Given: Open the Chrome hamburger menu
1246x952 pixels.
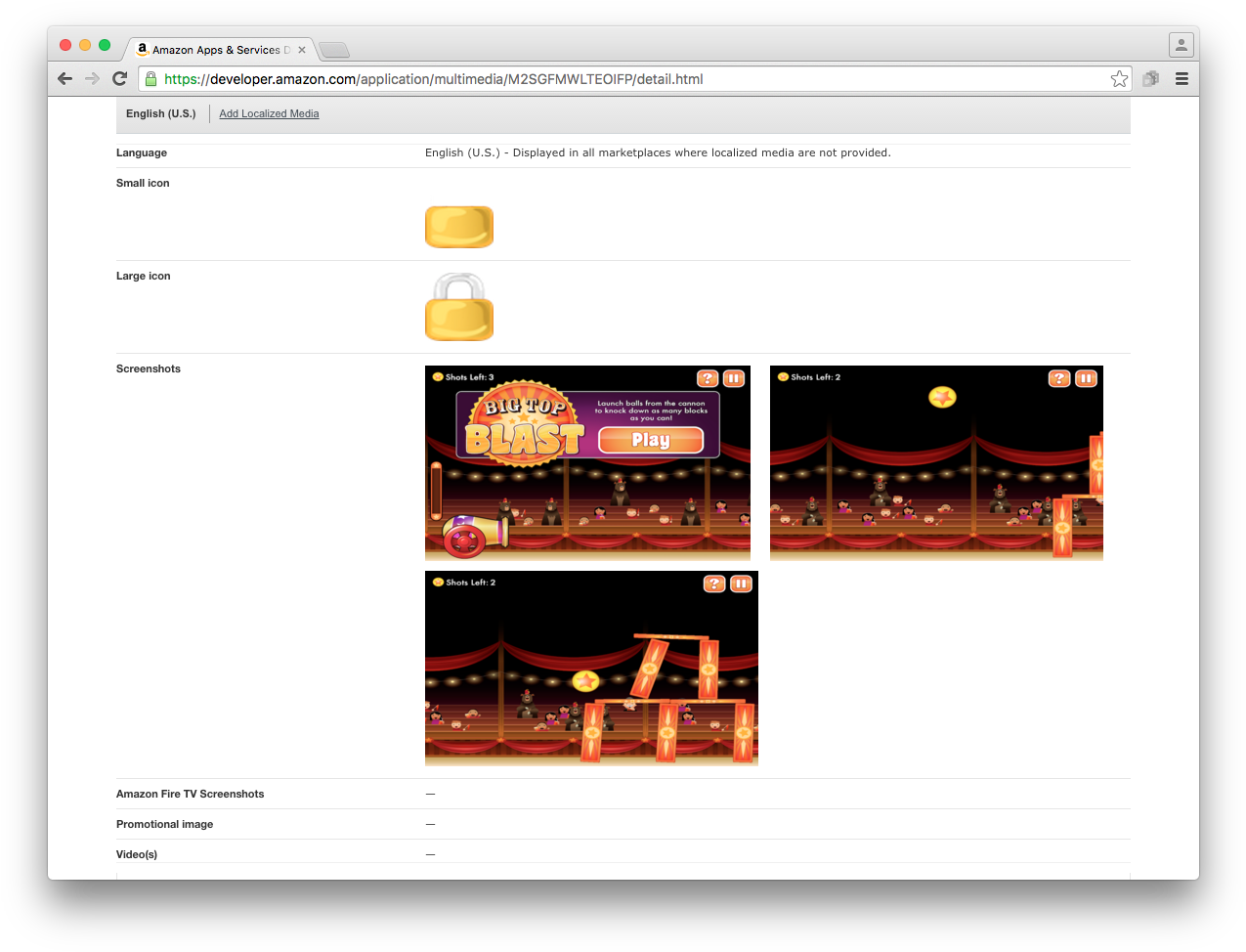Looking at the screenshot, I should click(1182, 79).
